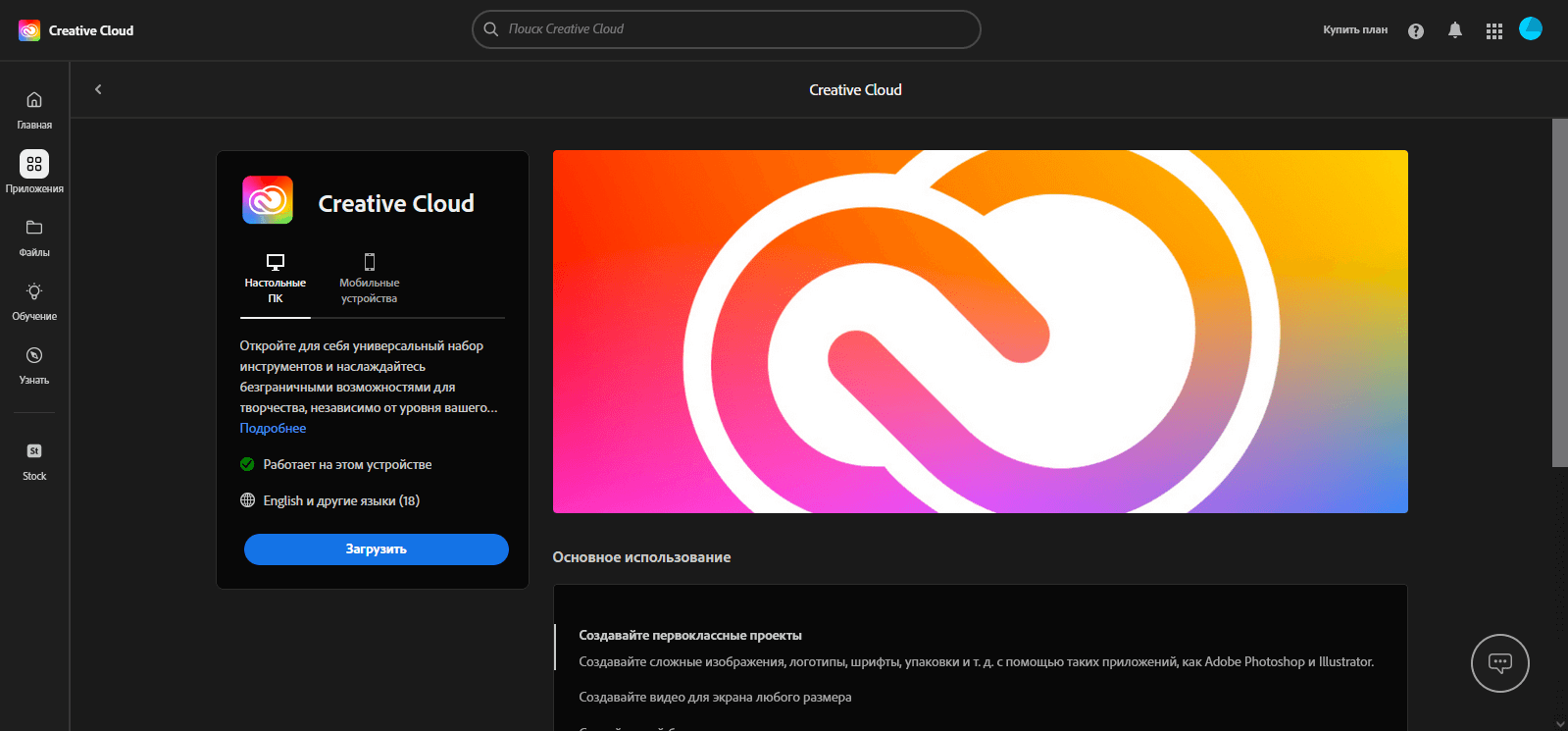Open the Файлы files sidebar icon
1568x731 pixels.
tap(34, 228)
